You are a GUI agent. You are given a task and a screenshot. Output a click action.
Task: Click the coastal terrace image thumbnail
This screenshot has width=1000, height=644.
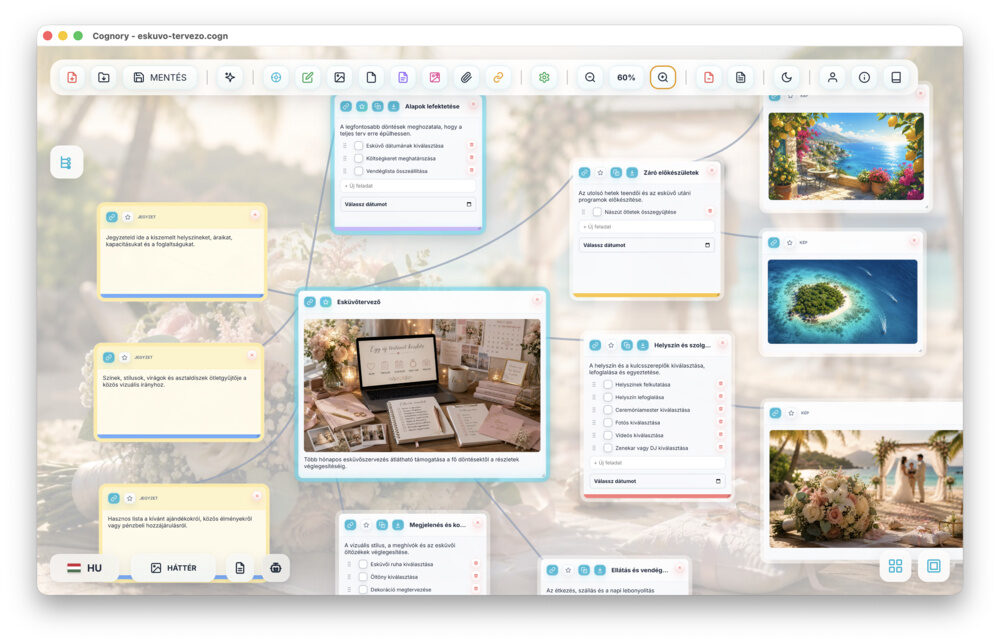[846, 156]
